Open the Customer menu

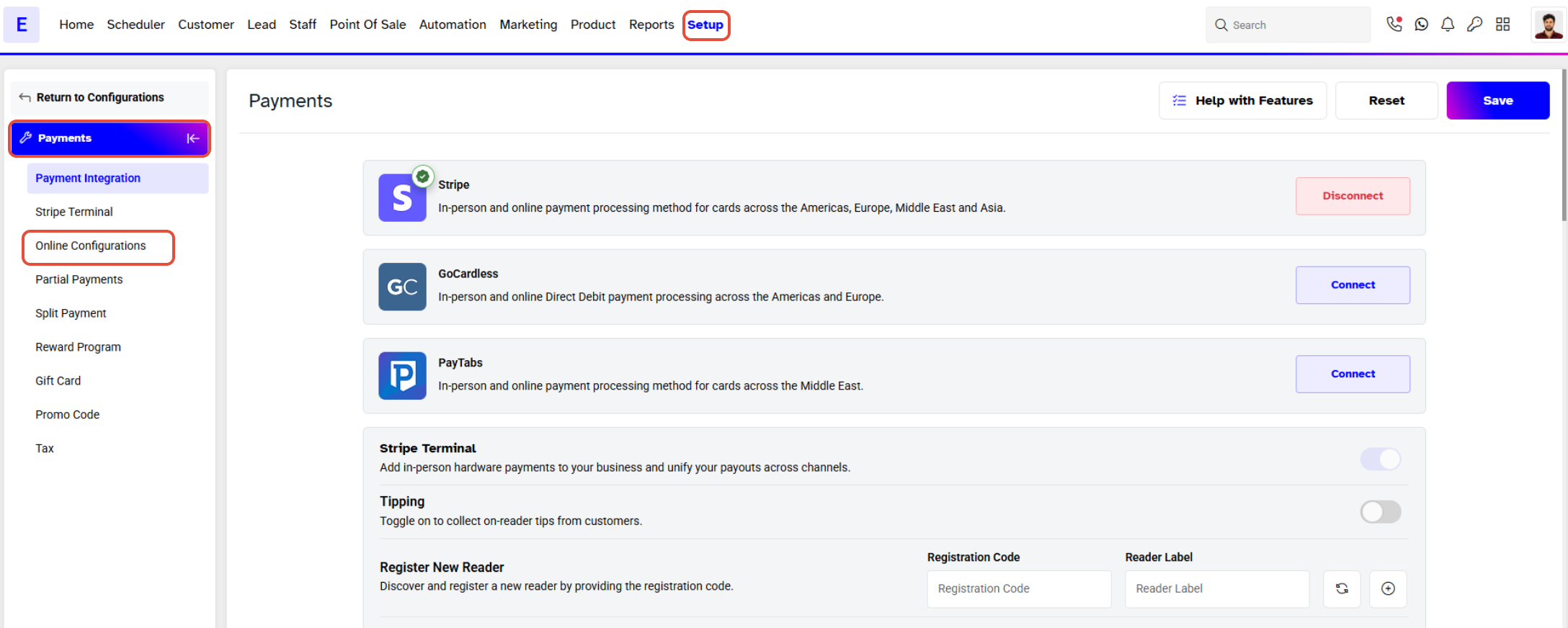(206, 24)
